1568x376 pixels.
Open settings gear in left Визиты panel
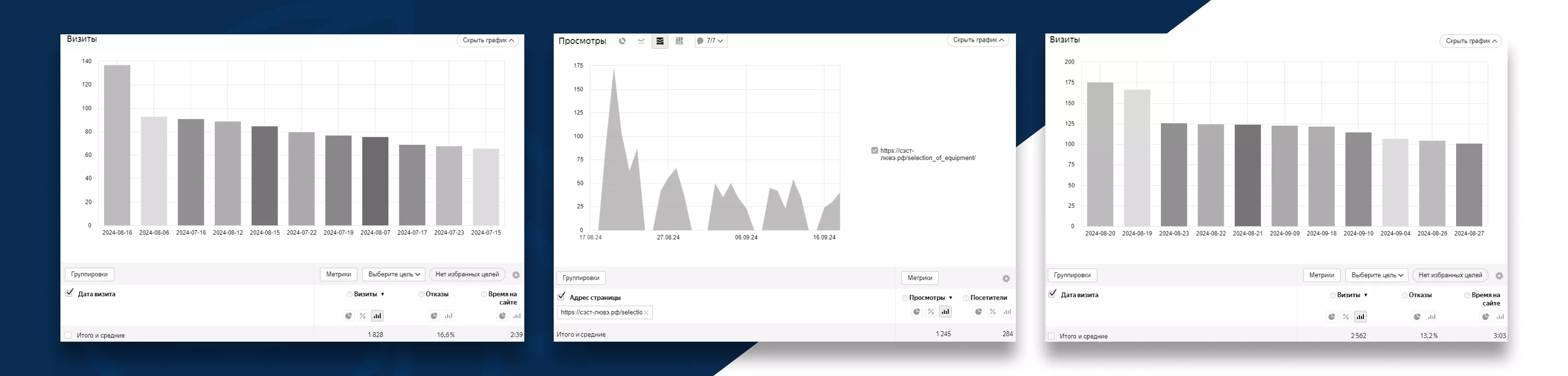[x=516, y=275]
